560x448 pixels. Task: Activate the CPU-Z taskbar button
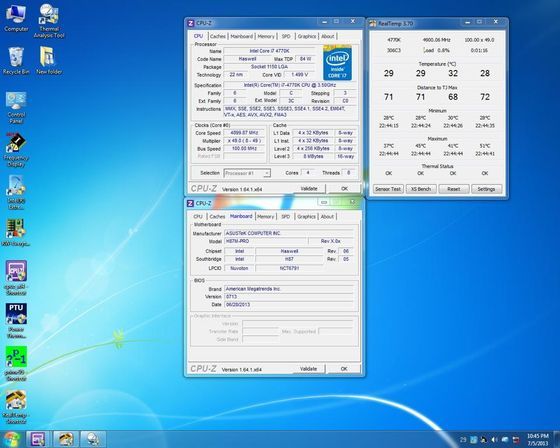[37, 439]
